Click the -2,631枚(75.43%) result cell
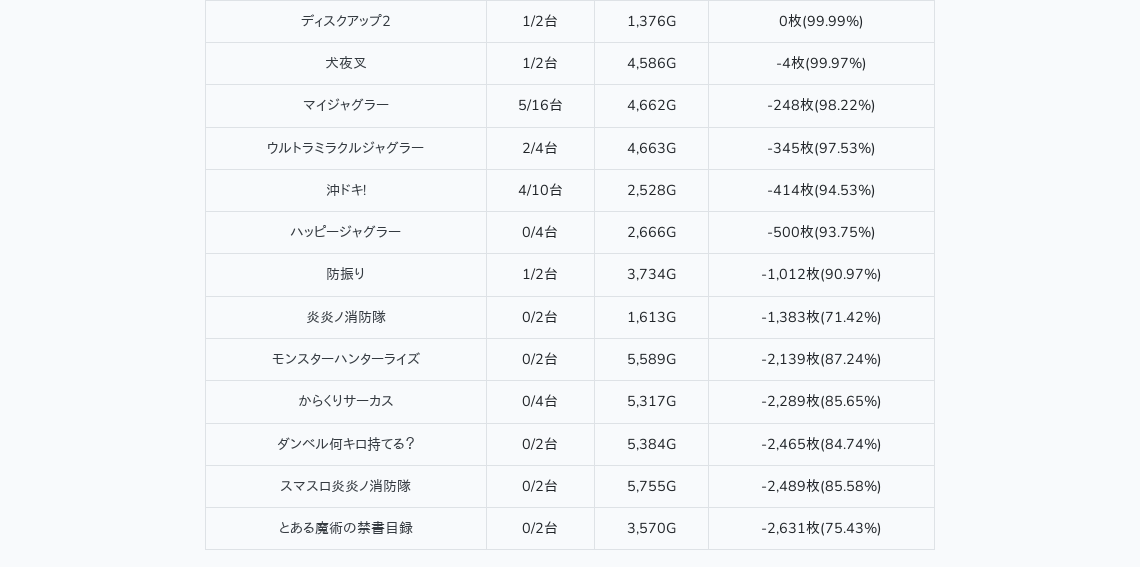This screenshot has height=567, width=1140. click(821, 528)
